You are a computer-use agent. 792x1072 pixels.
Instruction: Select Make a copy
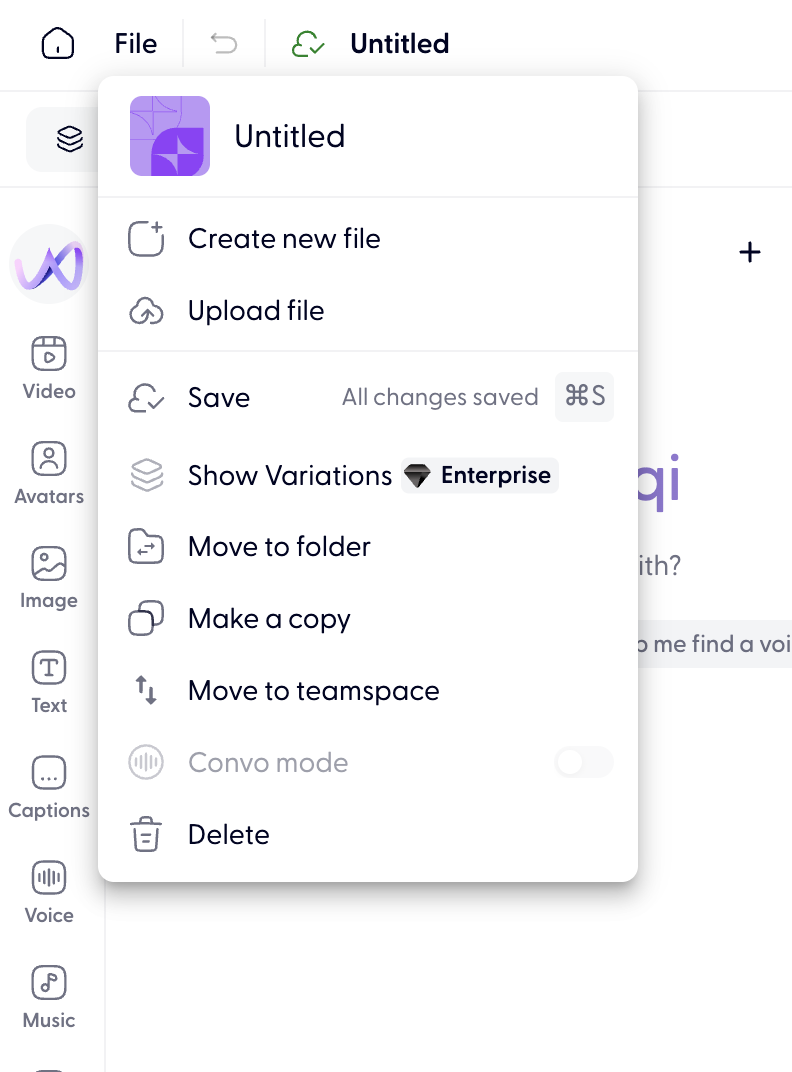coord(368,619)
